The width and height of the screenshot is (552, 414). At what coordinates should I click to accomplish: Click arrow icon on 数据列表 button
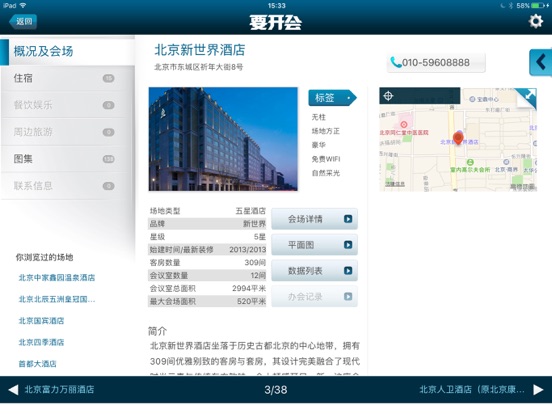click(x=348, y=271)
